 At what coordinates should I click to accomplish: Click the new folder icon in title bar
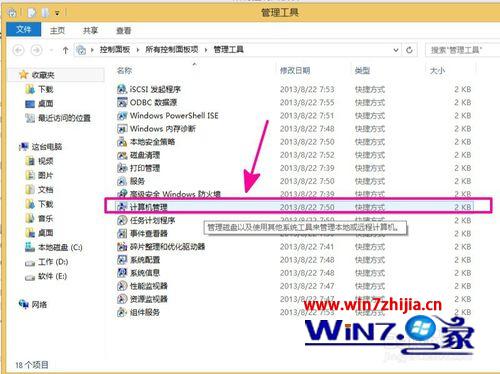[x=45, y=13]
